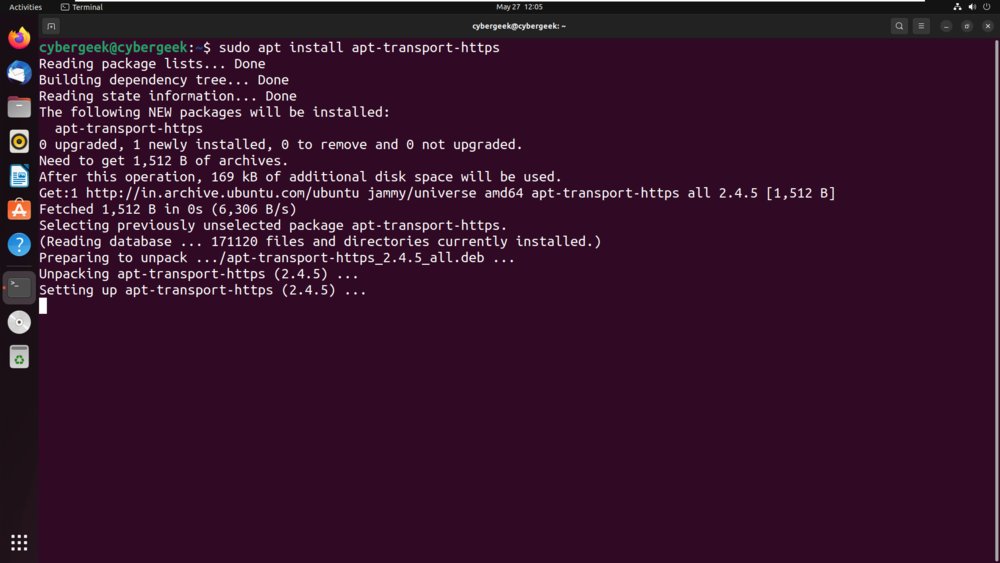The height and width of the screenshot is (563, 1000).
Task: Launch Rhythmbox music player
Action: (x=19, y=141)
